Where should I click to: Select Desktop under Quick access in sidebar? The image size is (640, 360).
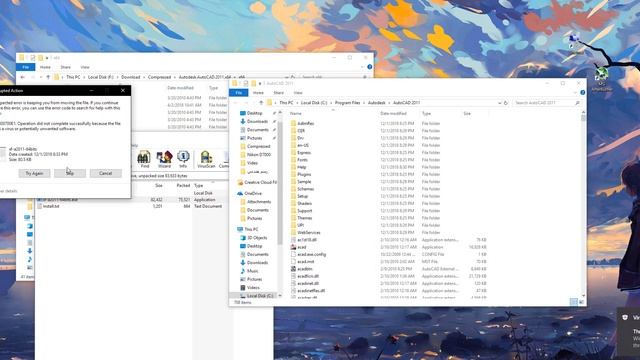[254, 113]
